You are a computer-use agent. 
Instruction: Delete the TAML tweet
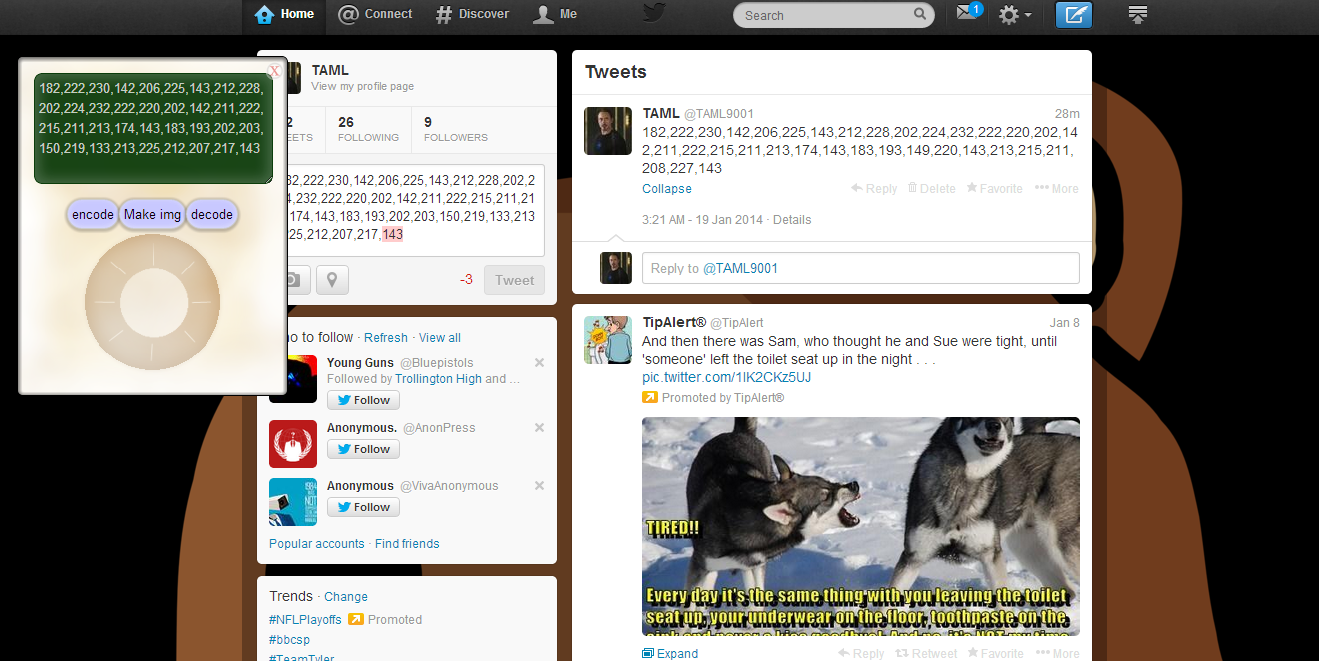[x=932, y=188]
